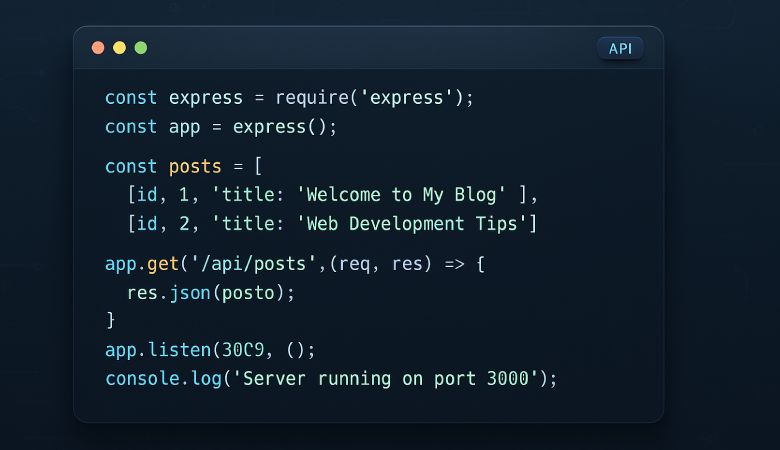Click the API badge
Viewport: 780px width, 450px height.
[x=620, y=49]
